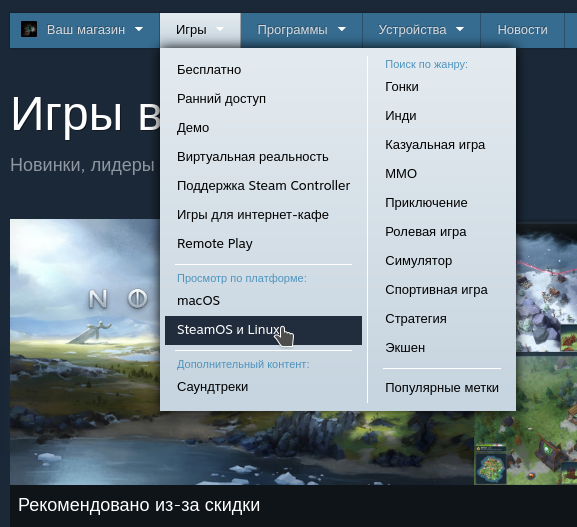Select SteamOS и Linux platform entry
The image size is (577, 527).
pyautogui.click(x=263, y=330)
